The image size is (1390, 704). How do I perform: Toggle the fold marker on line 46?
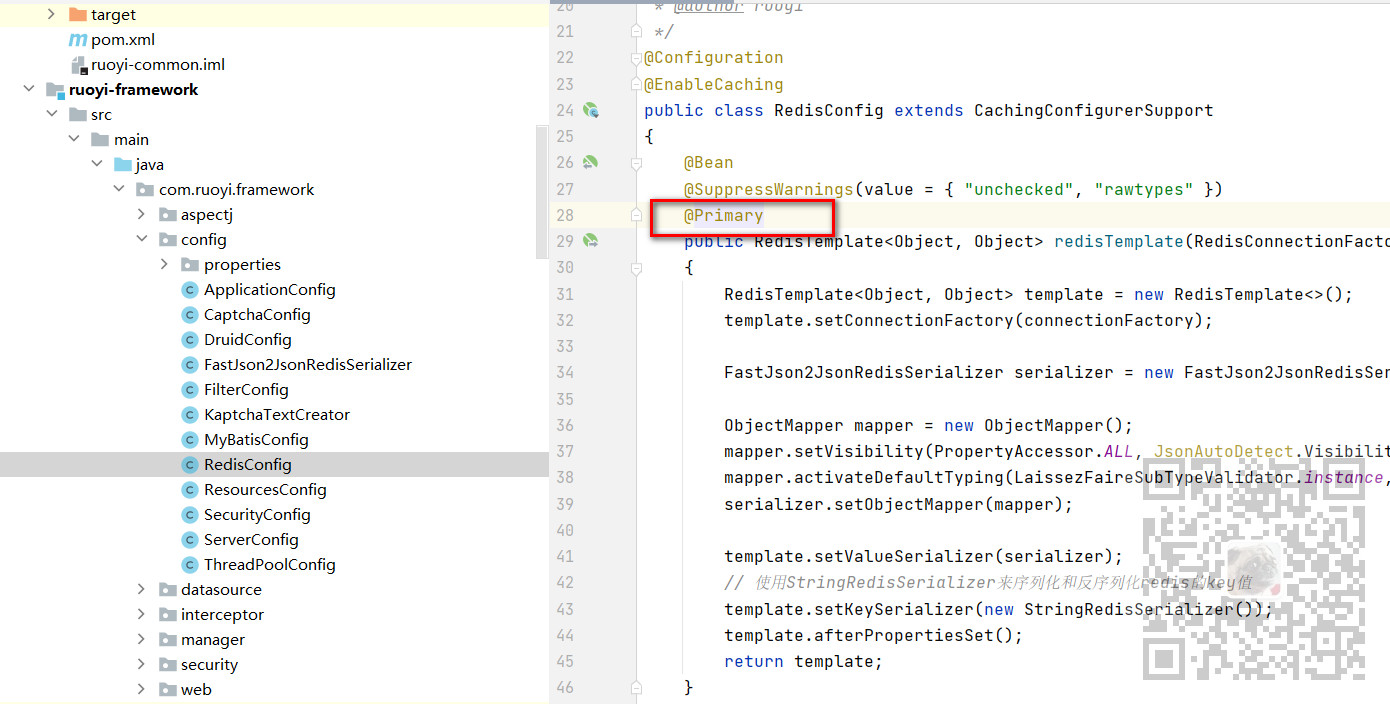(636, 687)
